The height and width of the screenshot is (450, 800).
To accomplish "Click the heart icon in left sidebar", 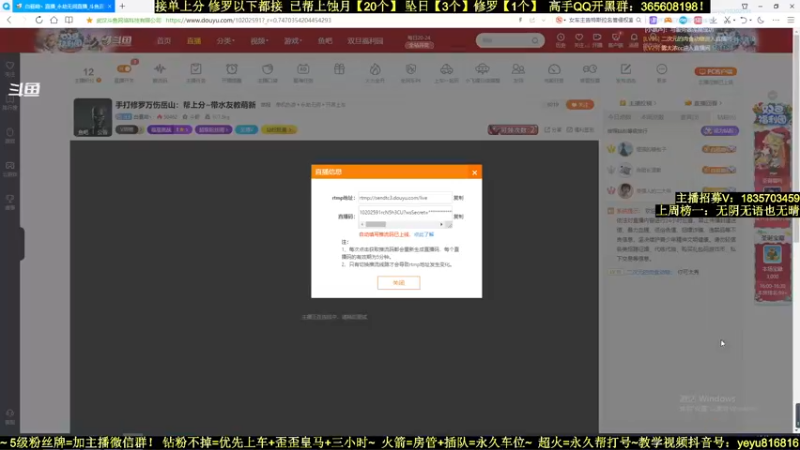I will click(10, 66).
